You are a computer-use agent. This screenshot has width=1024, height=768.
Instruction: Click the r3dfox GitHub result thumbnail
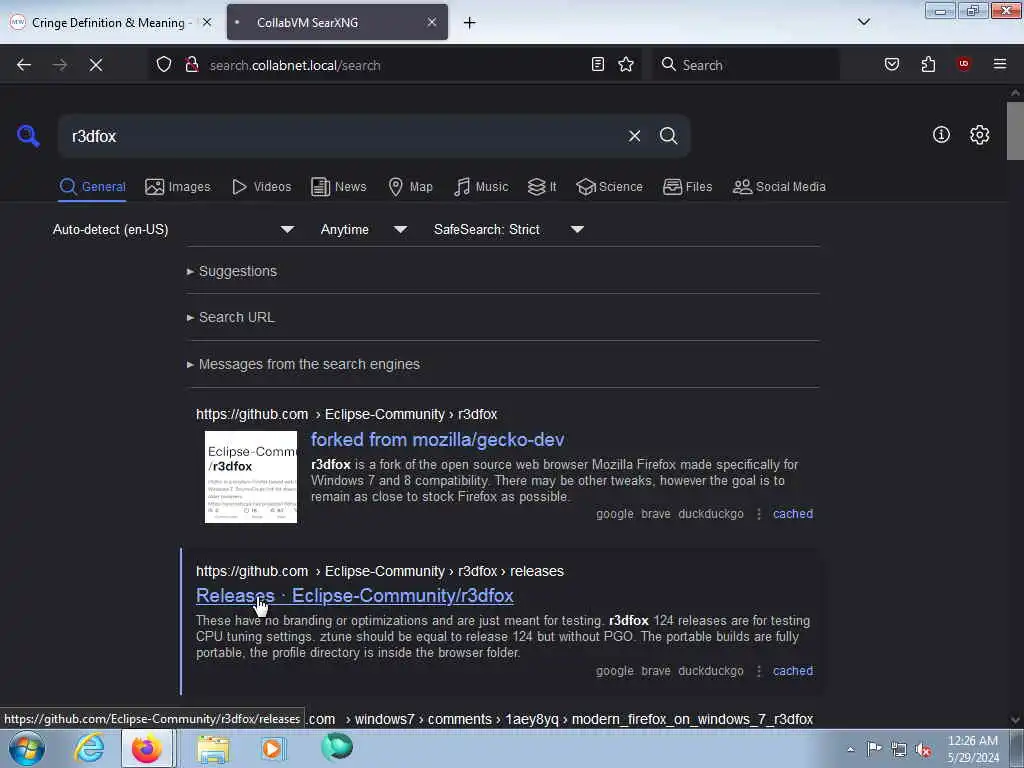pyautogui.click(x=251, y=477)
